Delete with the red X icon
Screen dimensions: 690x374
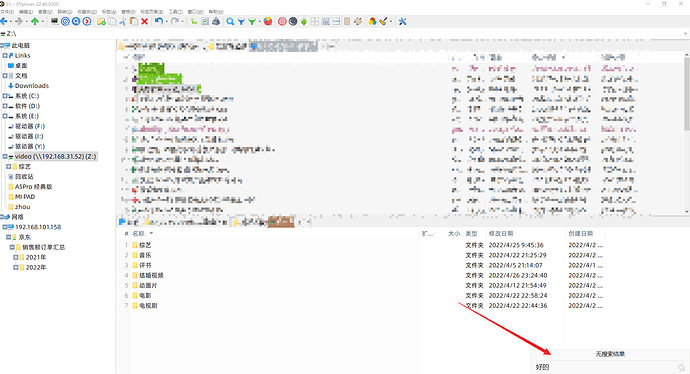point(144,22)
